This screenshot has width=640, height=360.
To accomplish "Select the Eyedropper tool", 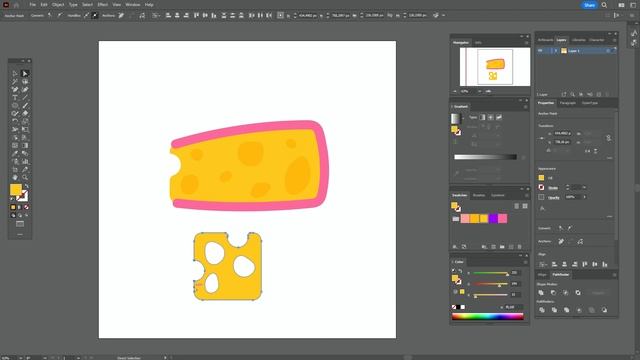I will pos(15,153).
